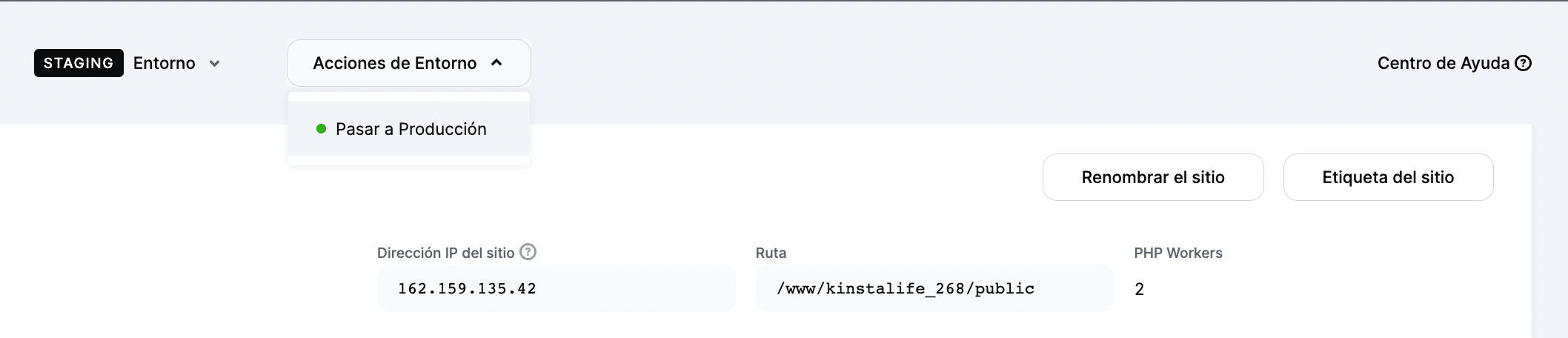This screenshot has height=338, width=1568.
Task: Click the /www/kinstalife_268/public path field
Action: point(934,288)
